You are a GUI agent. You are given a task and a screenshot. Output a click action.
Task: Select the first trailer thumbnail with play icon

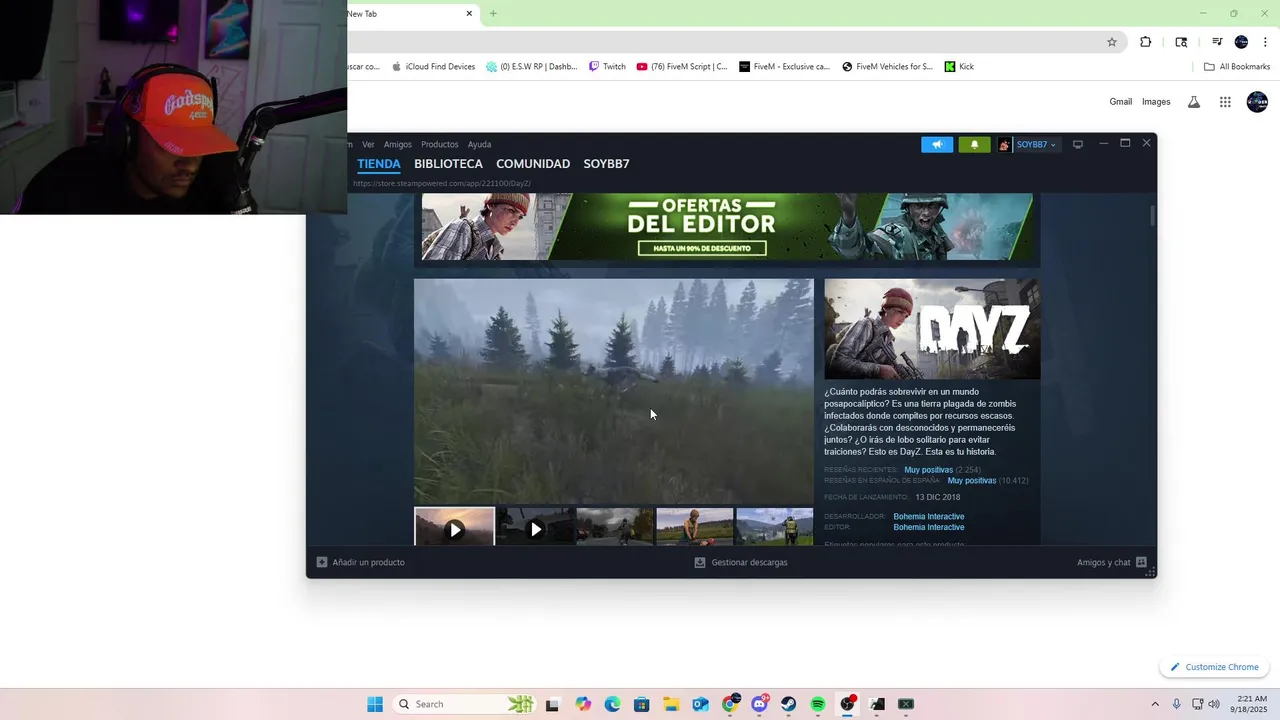click(455, 527)
